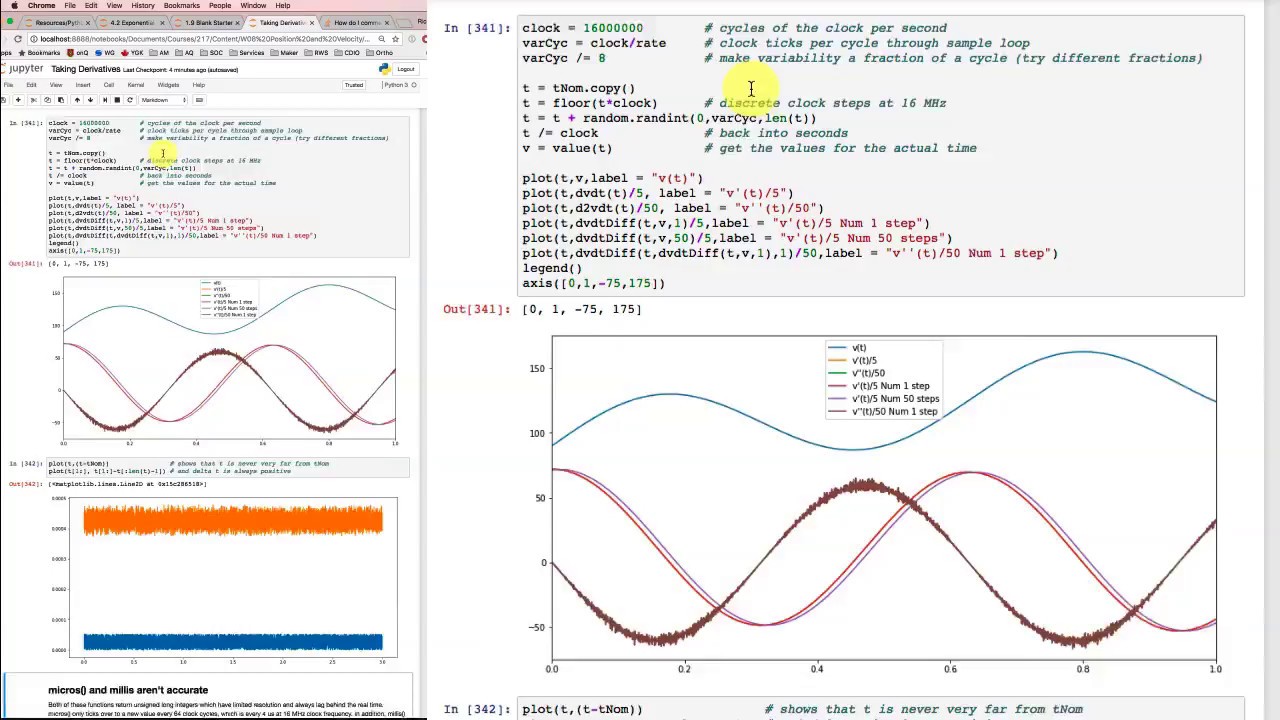Open the Jupyter Widgets menu
Image resolution: width=1280 pixels, height=720 pixels.
168,85
